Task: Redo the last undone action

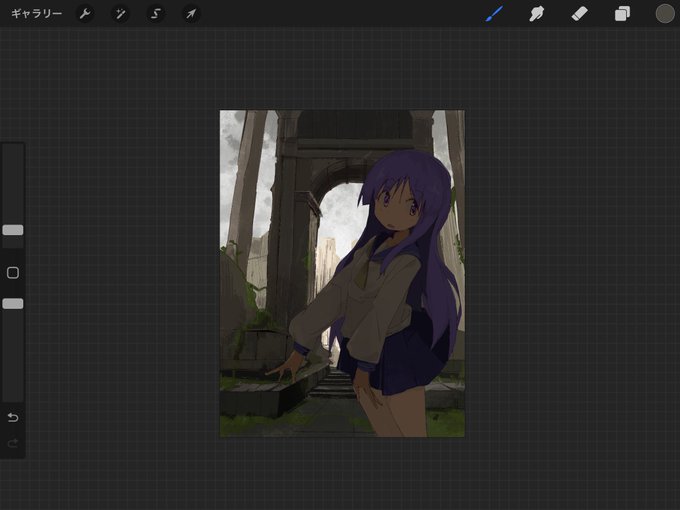Action: [13, 443]
